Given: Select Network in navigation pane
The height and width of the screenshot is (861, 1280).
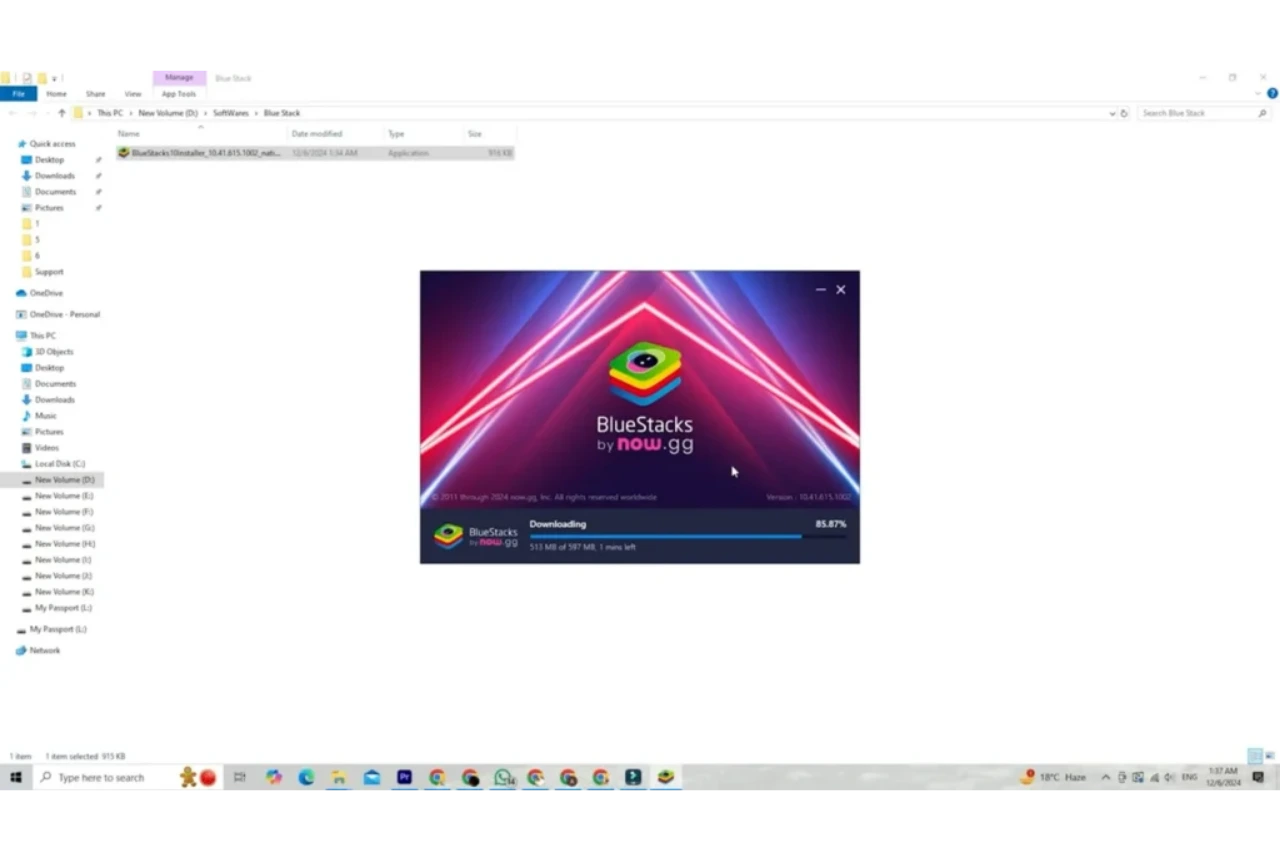Looking at the screenshot, I should (44, 651).
